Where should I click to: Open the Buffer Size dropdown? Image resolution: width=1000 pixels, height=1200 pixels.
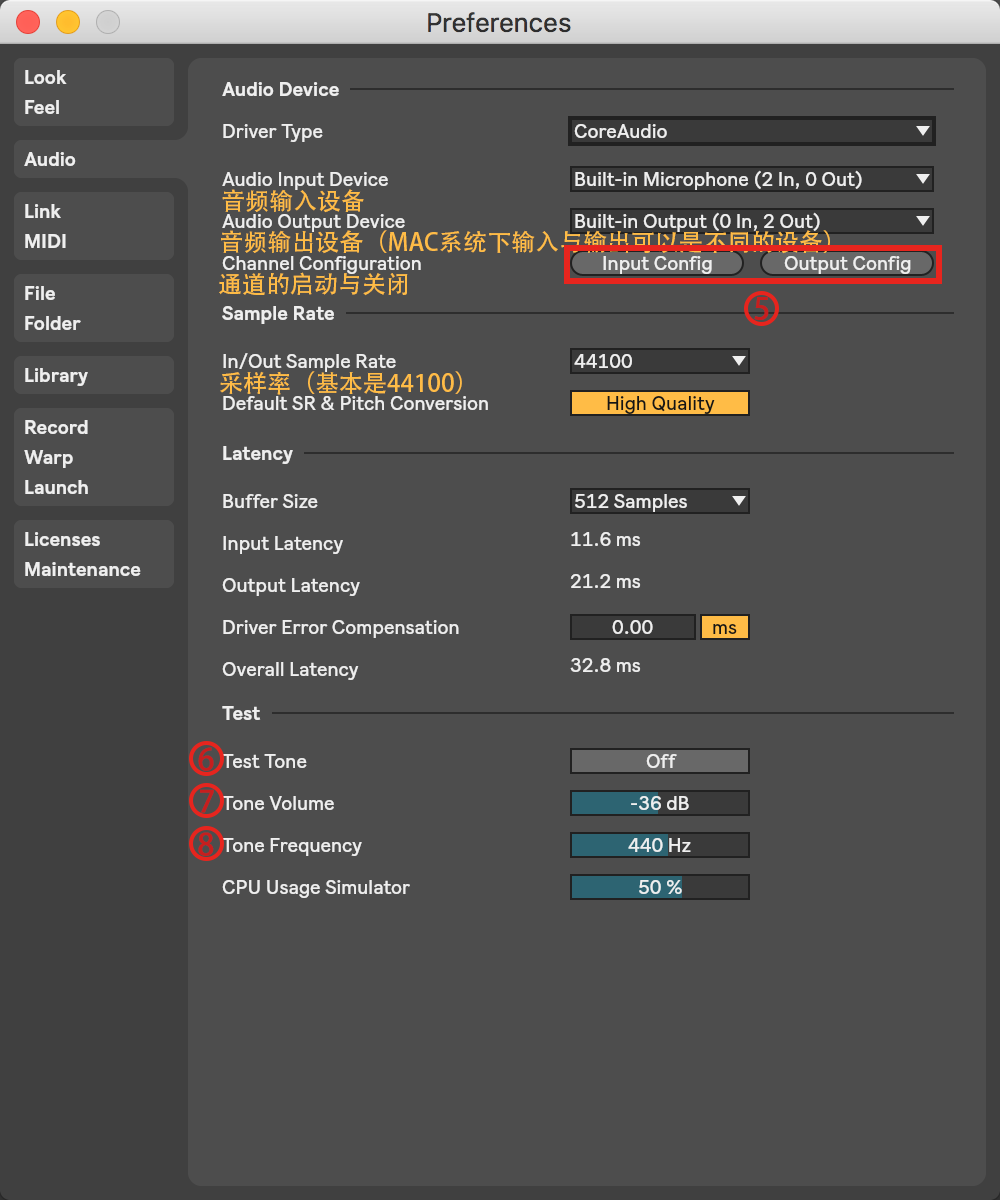(659, 501)
